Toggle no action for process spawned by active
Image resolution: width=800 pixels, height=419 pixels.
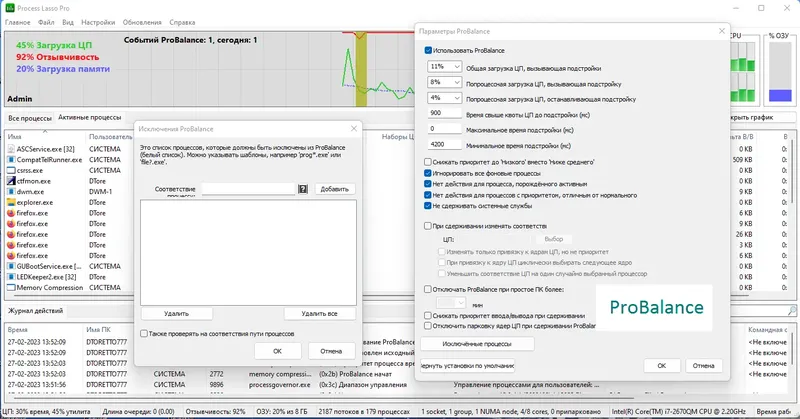[428, 184]
